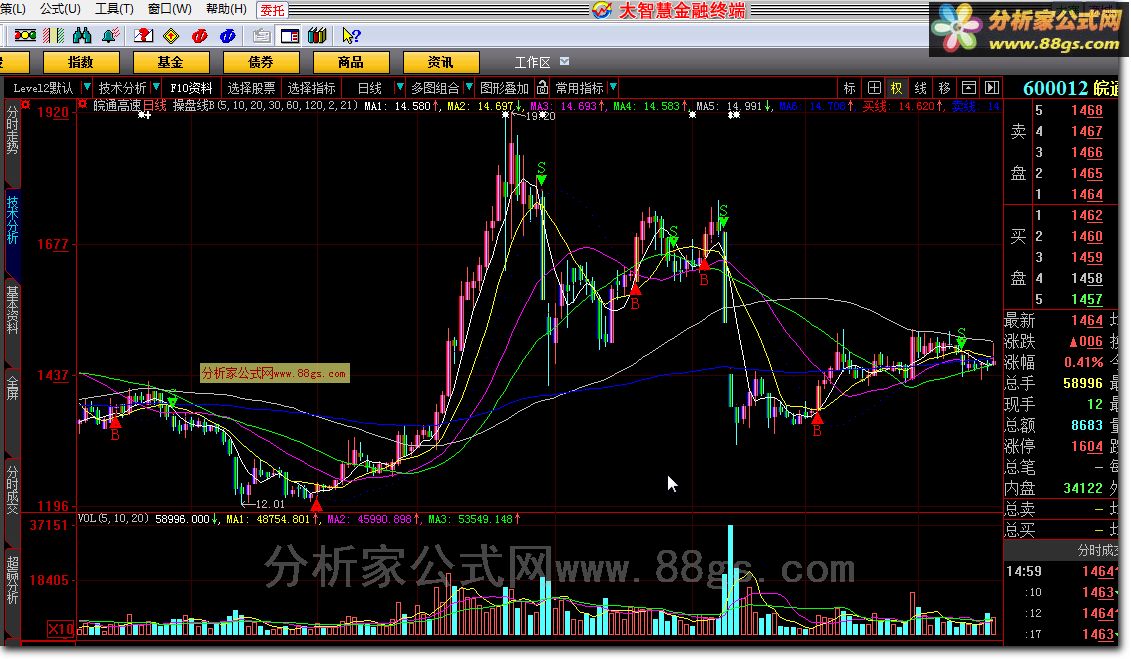The image size is (1131, 659).
Task: Expand the Level2默认 dropdown arrow
Action: (87, 87)
